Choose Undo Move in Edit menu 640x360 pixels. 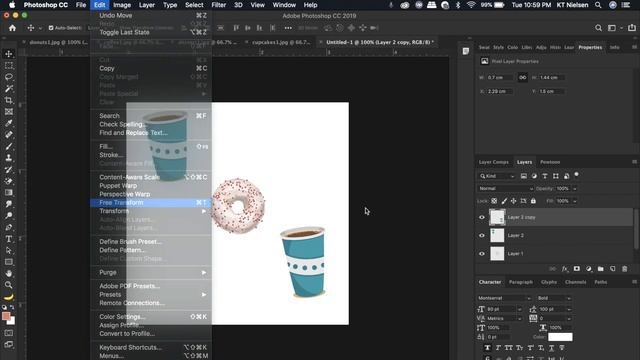151,16
